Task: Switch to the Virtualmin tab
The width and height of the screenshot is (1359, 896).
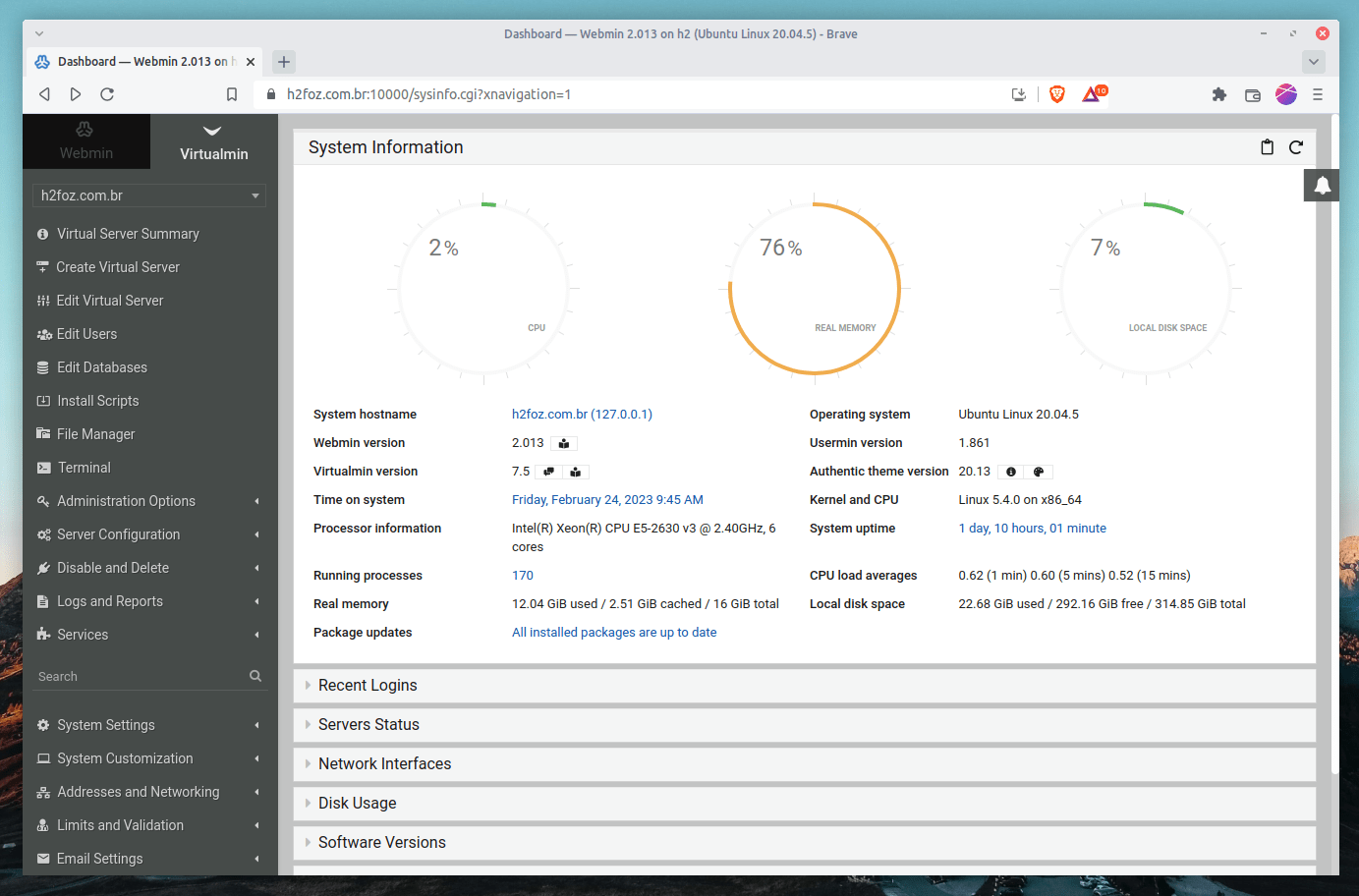Action: click(214, 141)
